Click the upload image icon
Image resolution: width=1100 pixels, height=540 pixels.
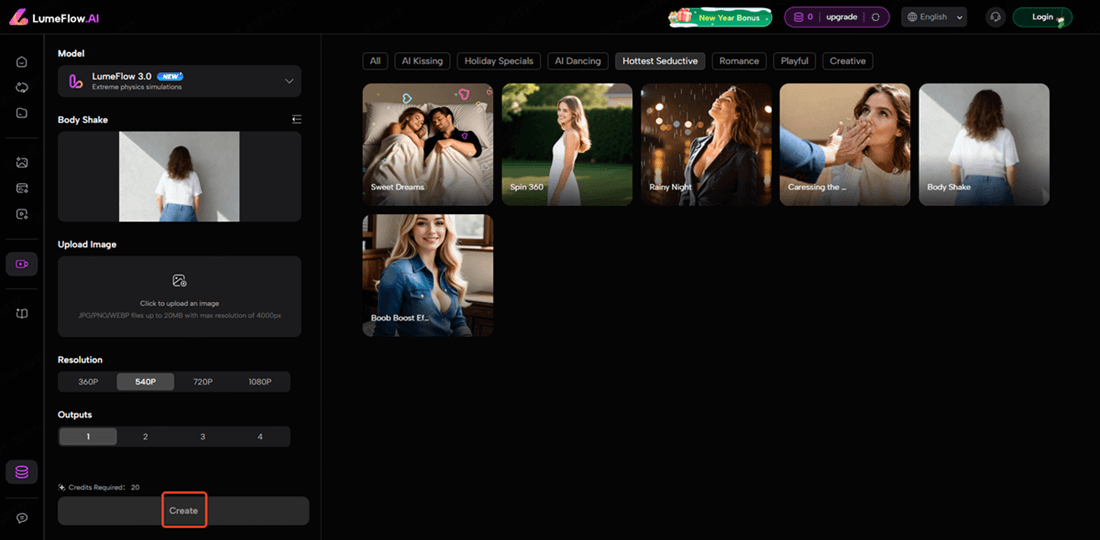(x=180, y=281)
